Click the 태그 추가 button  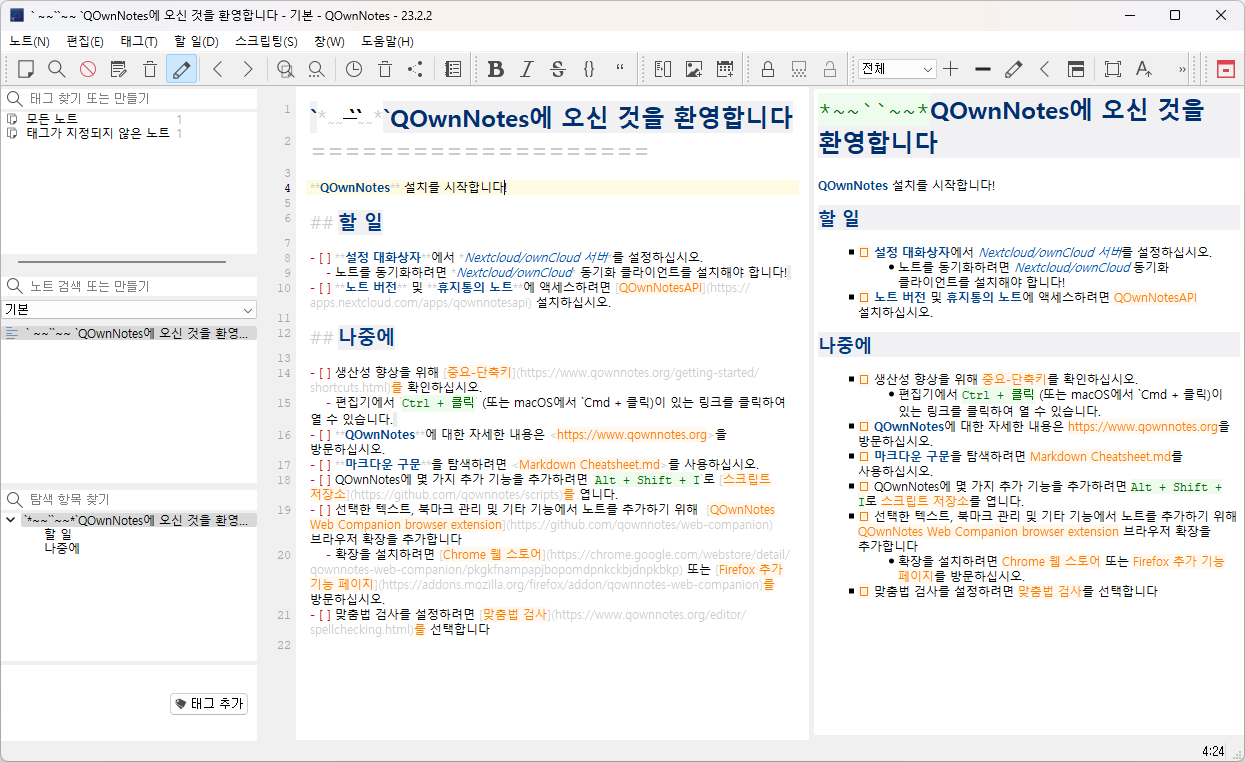click(208, 704)
